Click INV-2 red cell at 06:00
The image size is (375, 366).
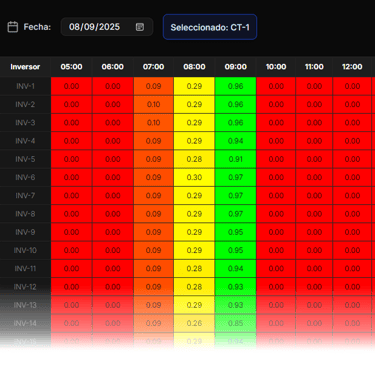113,105
